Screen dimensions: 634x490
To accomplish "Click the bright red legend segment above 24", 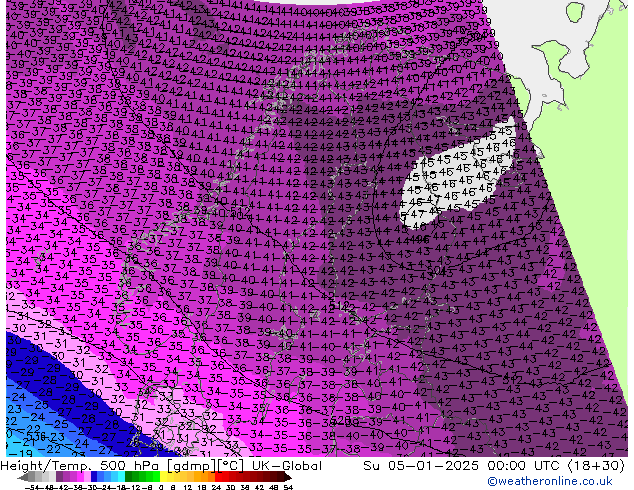I will (218, 477).
